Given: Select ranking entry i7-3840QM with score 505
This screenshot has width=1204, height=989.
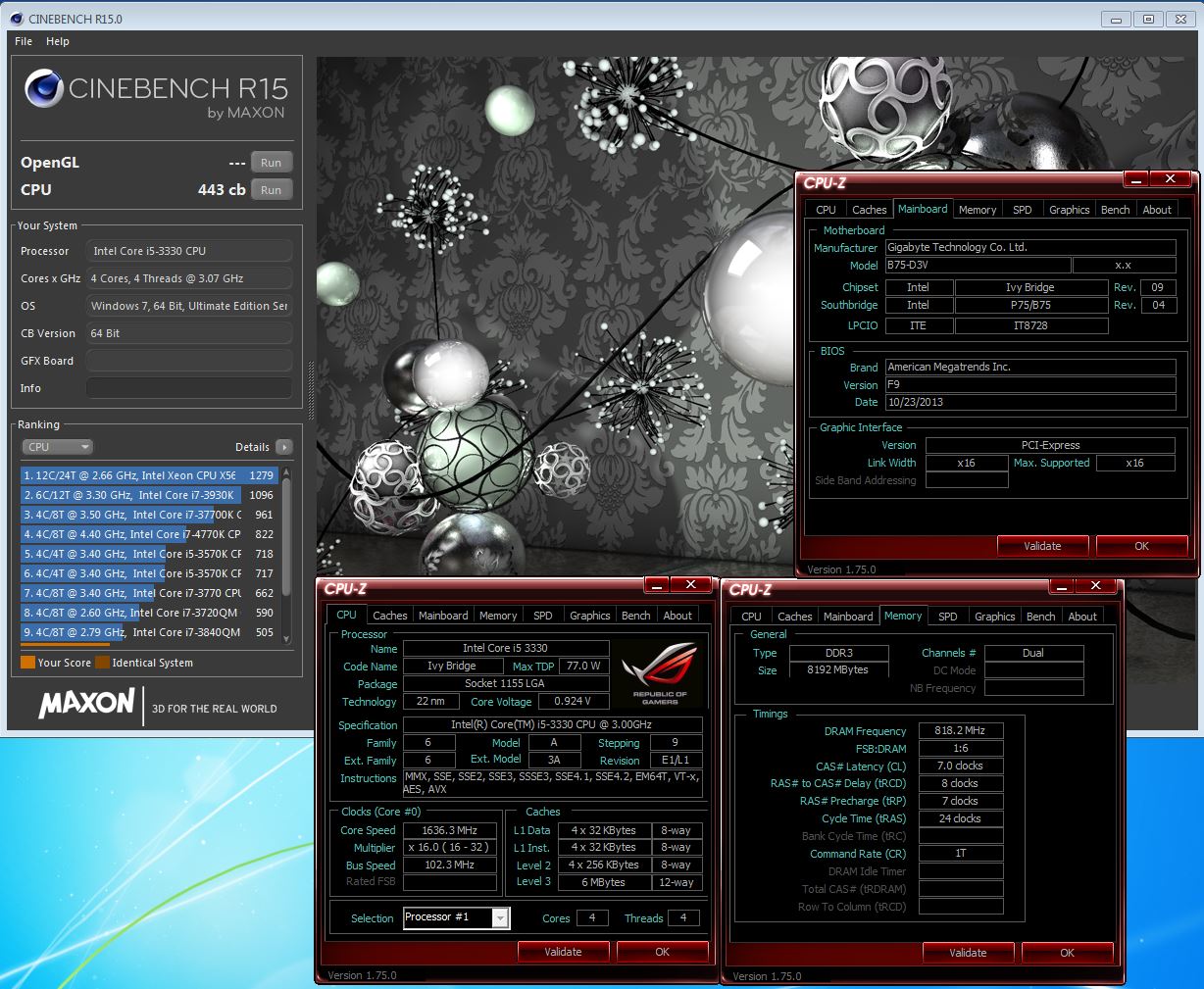Looking at the screenshot, I should [149, 632].
